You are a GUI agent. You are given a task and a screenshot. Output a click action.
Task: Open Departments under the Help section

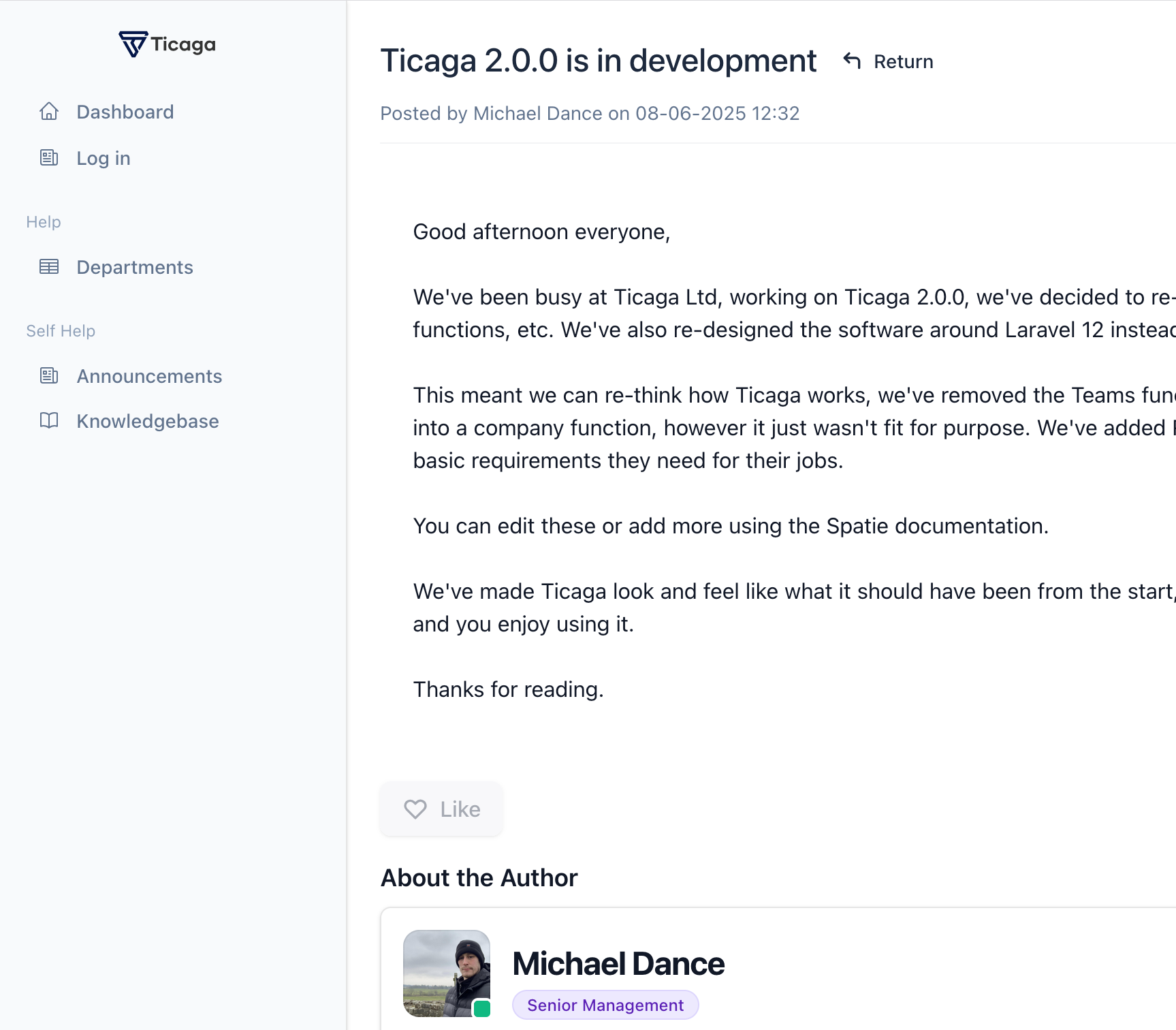pos(135,267)
